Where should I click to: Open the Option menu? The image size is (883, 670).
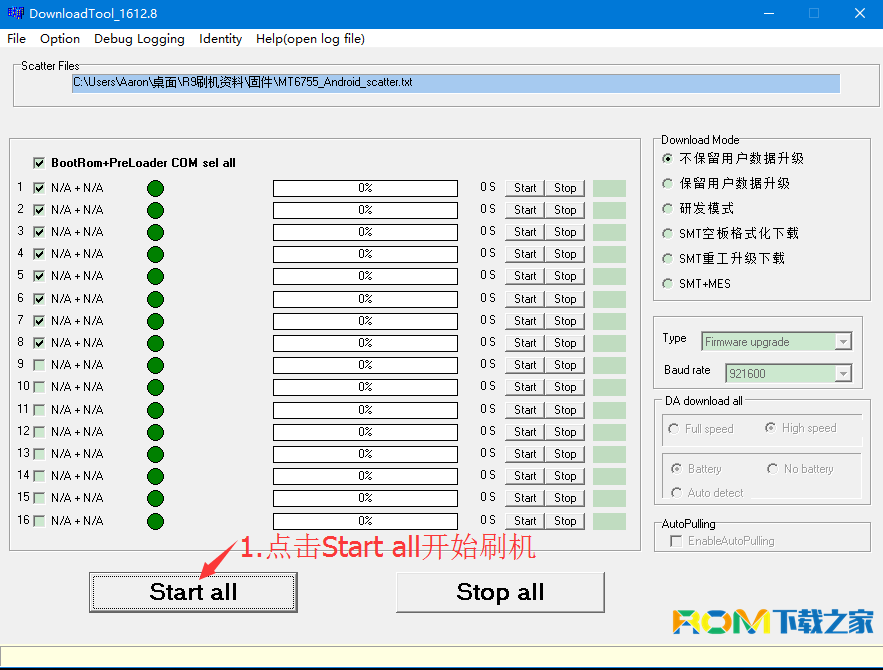point(60,39)
